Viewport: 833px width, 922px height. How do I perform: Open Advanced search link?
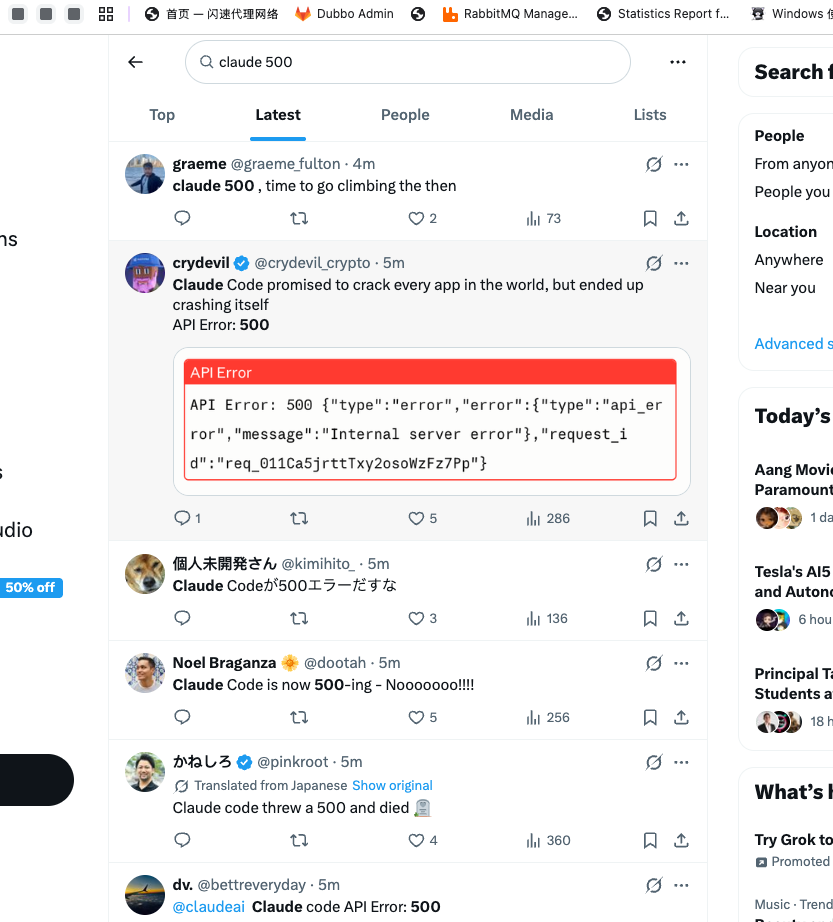click(x=793, y=343)
